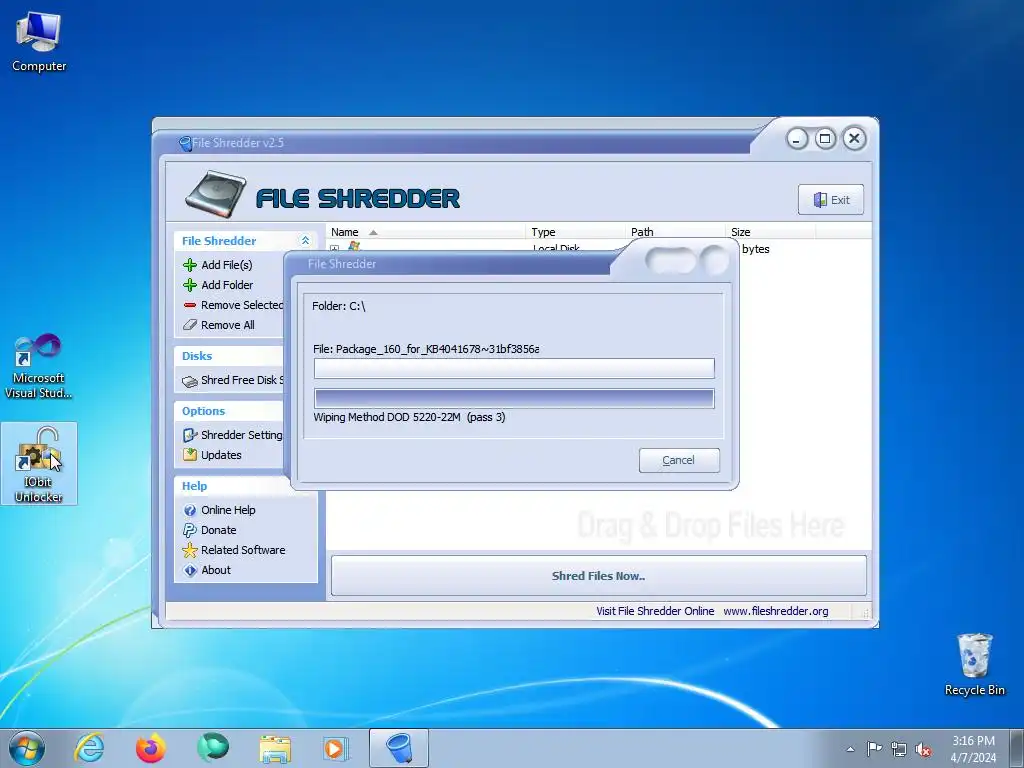Click the Updates icon in Options

(x=190, y=455)
